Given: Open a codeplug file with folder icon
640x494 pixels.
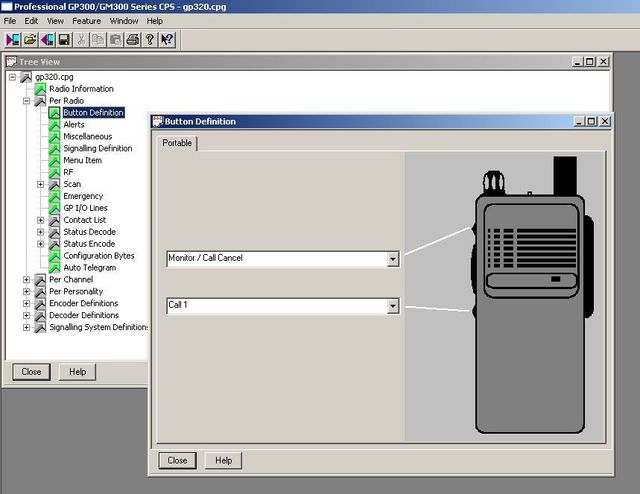Looking at the screenshot, I should [30, 40].
